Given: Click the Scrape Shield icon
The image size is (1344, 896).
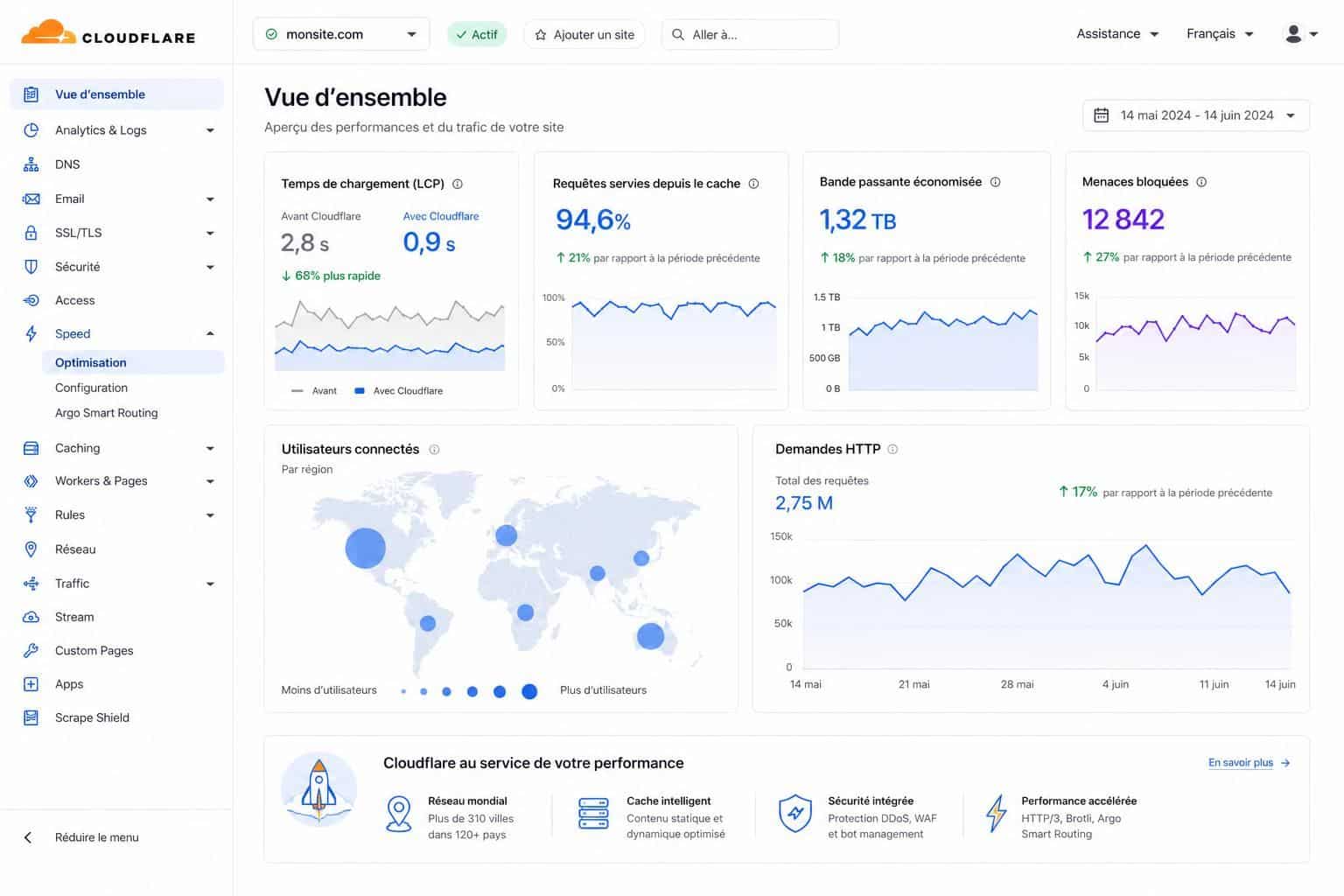Looking at the screenshot, I should tap(31, 717).
